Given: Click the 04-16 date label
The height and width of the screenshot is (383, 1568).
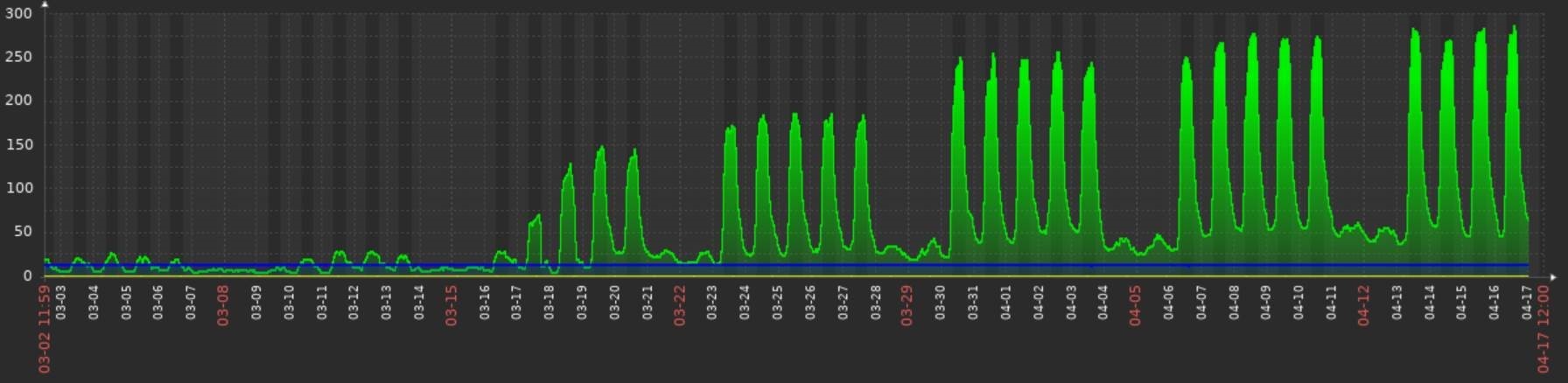Looking at the screenshot, I should tap(1494, 302).
